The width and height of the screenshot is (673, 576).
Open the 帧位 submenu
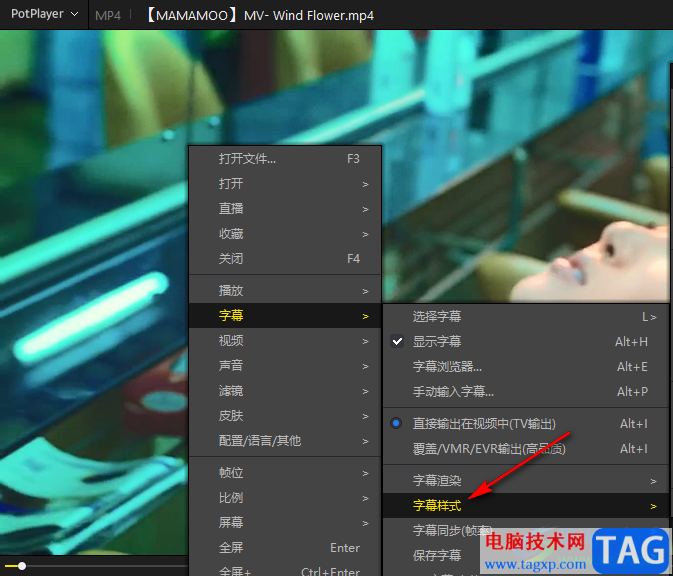285,473
